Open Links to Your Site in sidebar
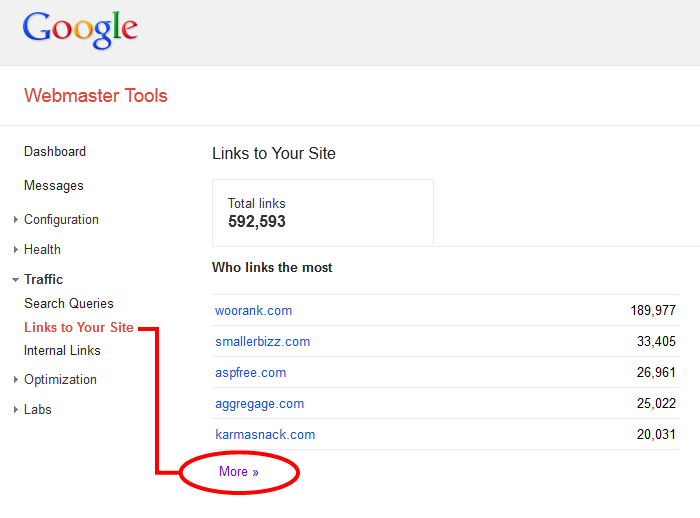700x518 pixels. [79, 327]
